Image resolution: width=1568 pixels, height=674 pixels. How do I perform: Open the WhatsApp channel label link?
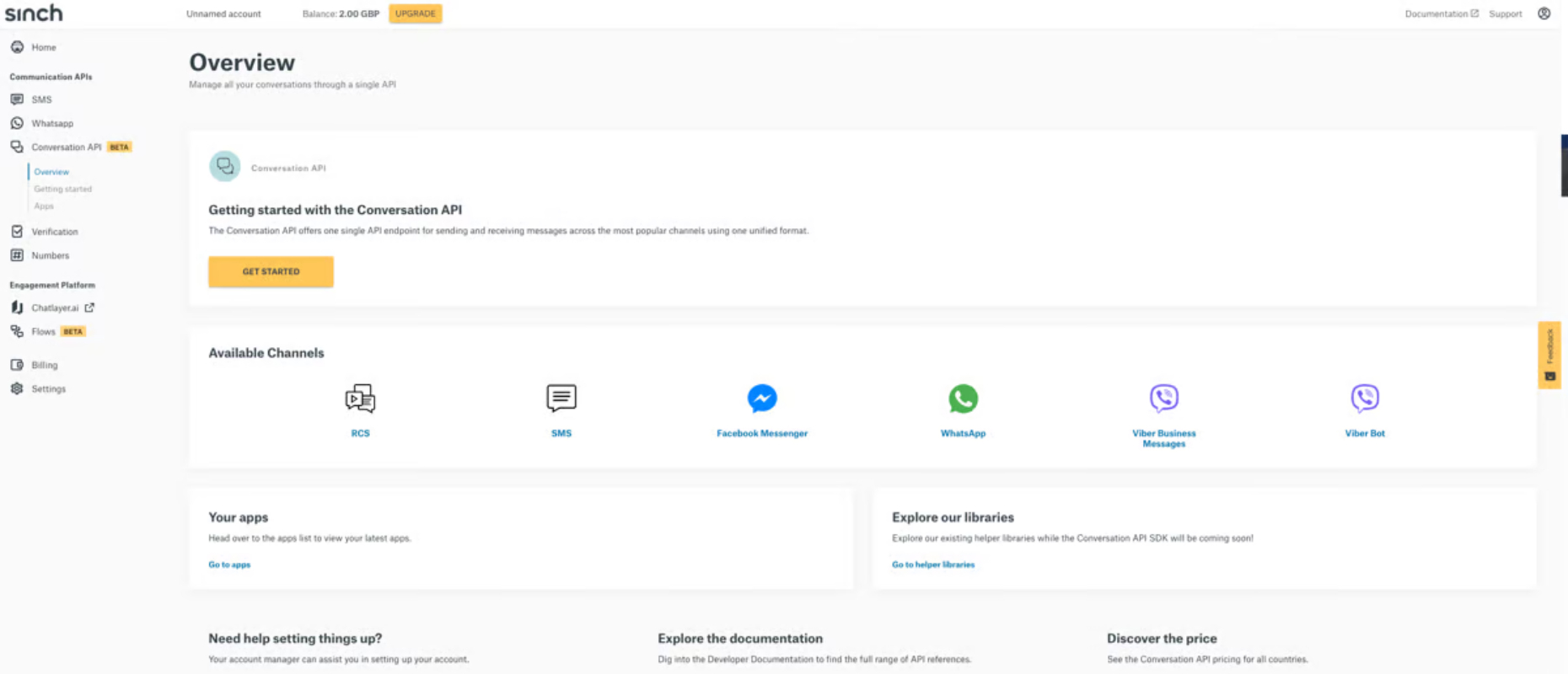click(x=963, y=433)
